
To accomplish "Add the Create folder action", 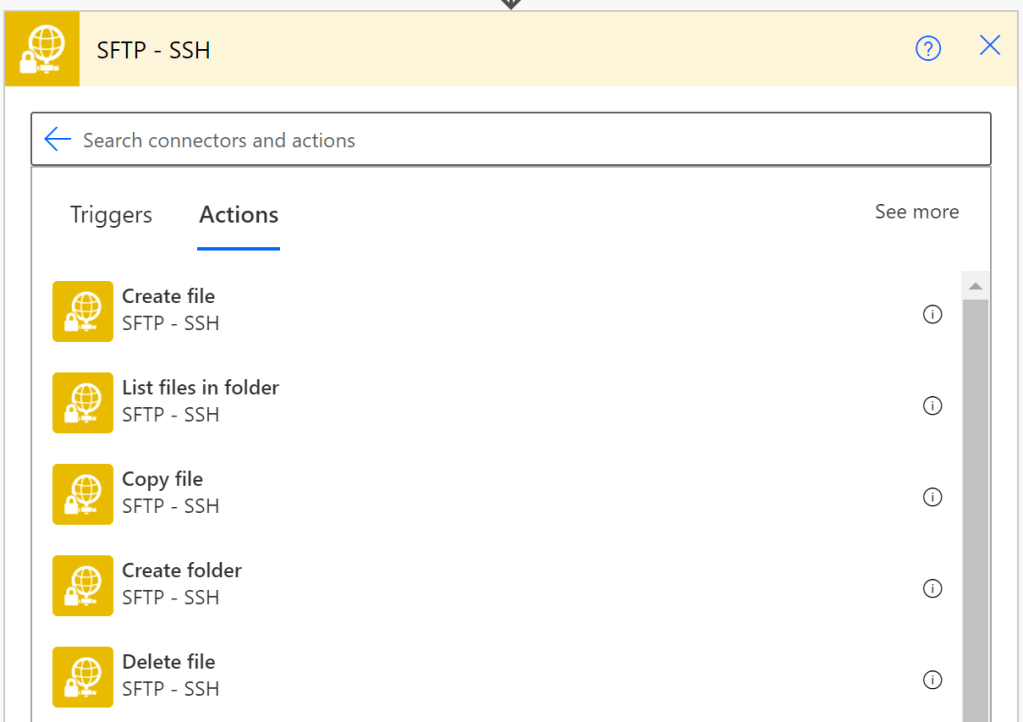I will tap(181, 571).
